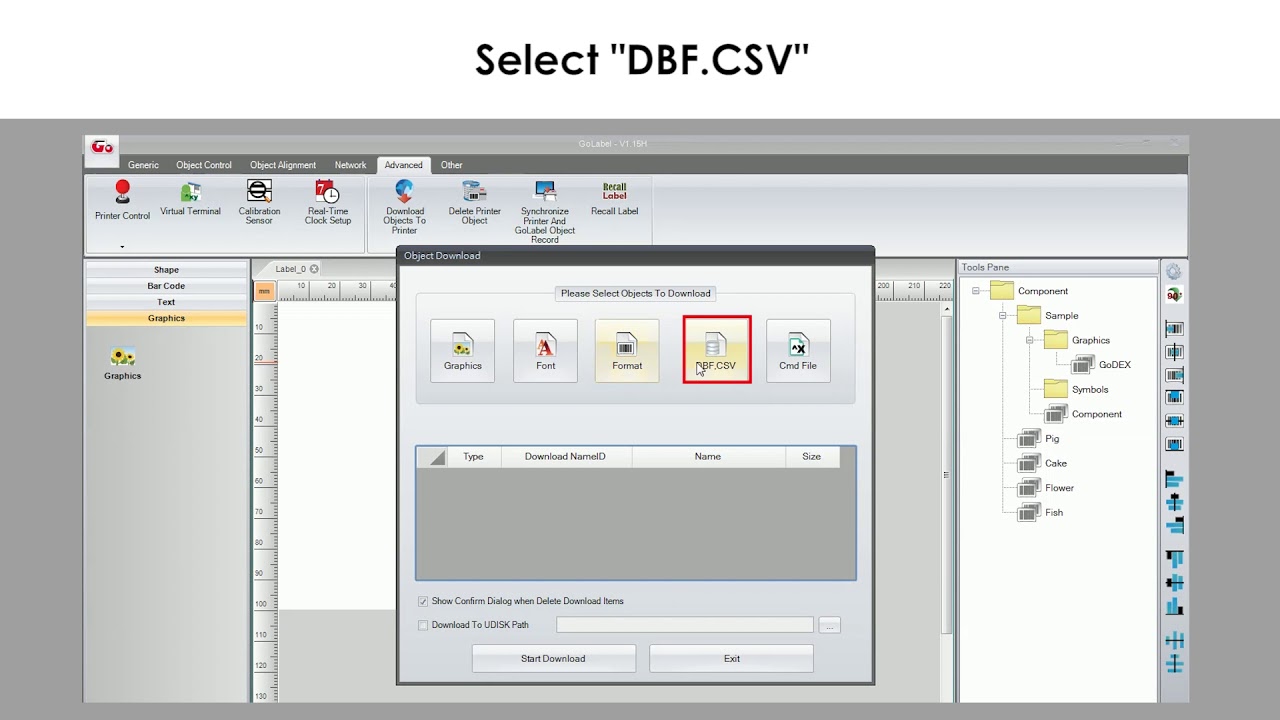Screen dimensions: 1280x720
Task: Select the Cmd File object type
Action: (798, 350)
